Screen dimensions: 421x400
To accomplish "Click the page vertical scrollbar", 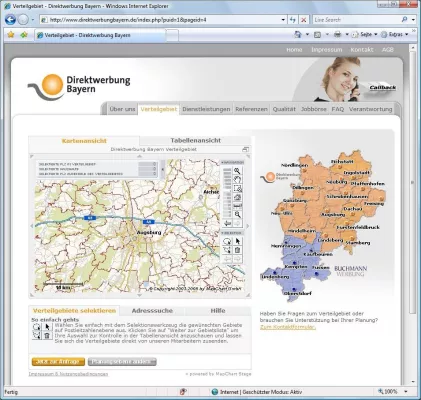I will pos(413,182).
